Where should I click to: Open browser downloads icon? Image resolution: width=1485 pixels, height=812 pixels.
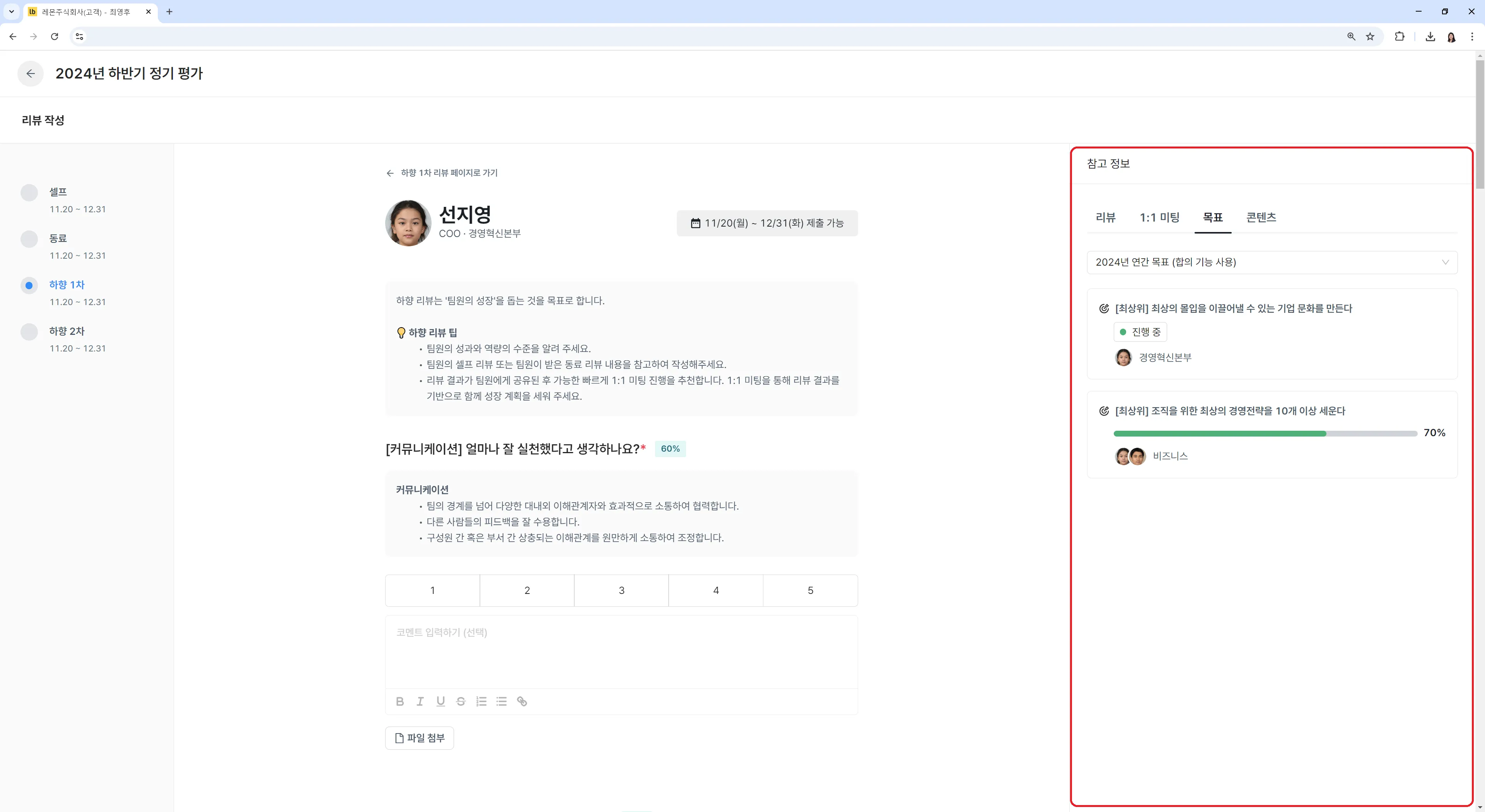pyautogui.click(x=1430, y=36)
